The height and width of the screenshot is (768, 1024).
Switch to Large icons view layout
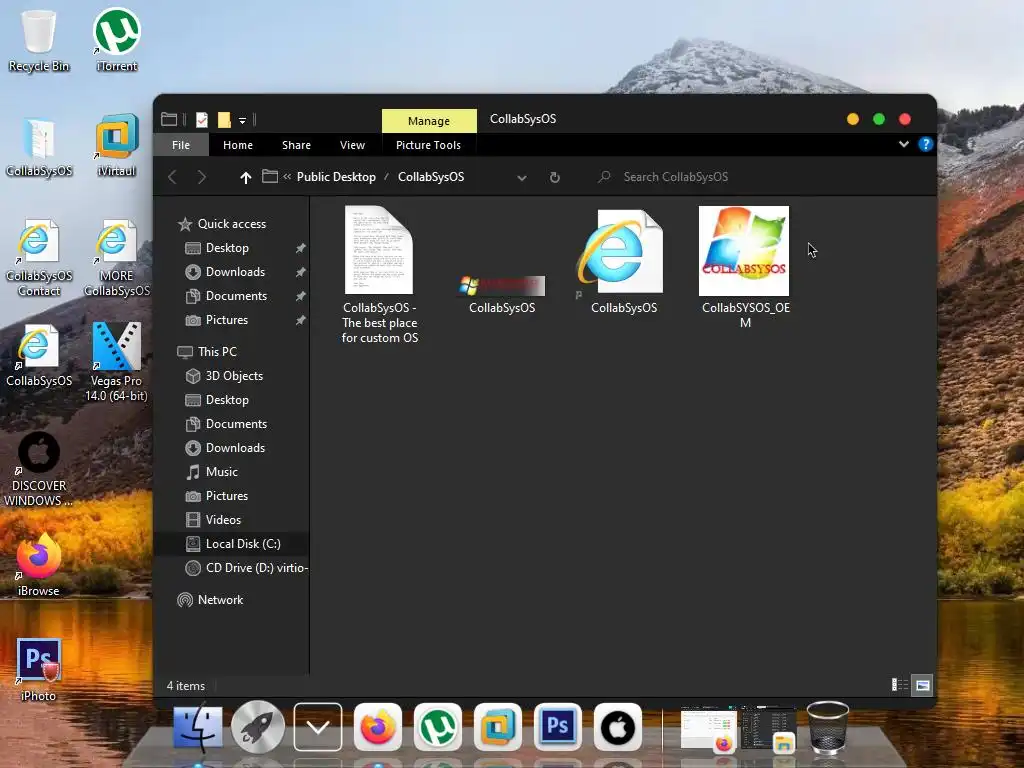tap(922, 685)
